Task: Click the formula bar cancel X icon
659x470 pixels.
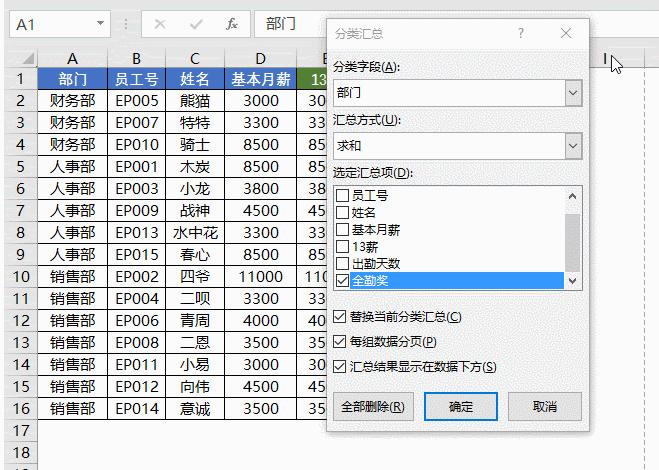Action: [160, 24]
